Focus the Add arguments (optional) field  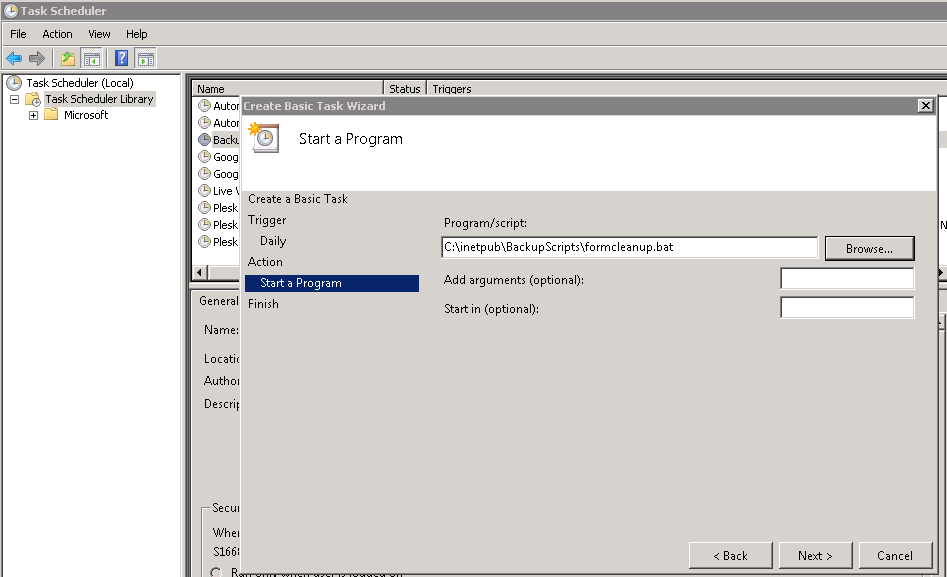pos(847,279)
